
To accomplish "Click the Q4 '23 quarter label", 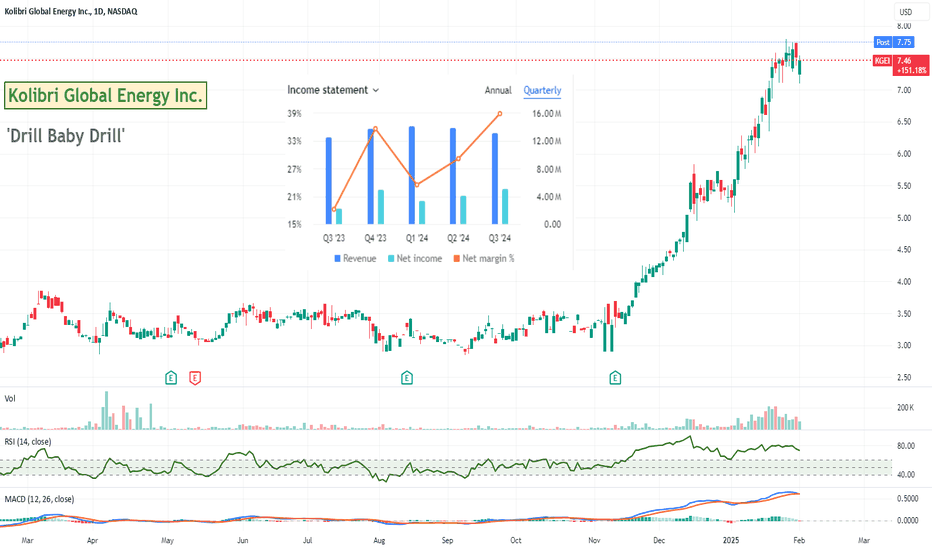I will [375, 238].
